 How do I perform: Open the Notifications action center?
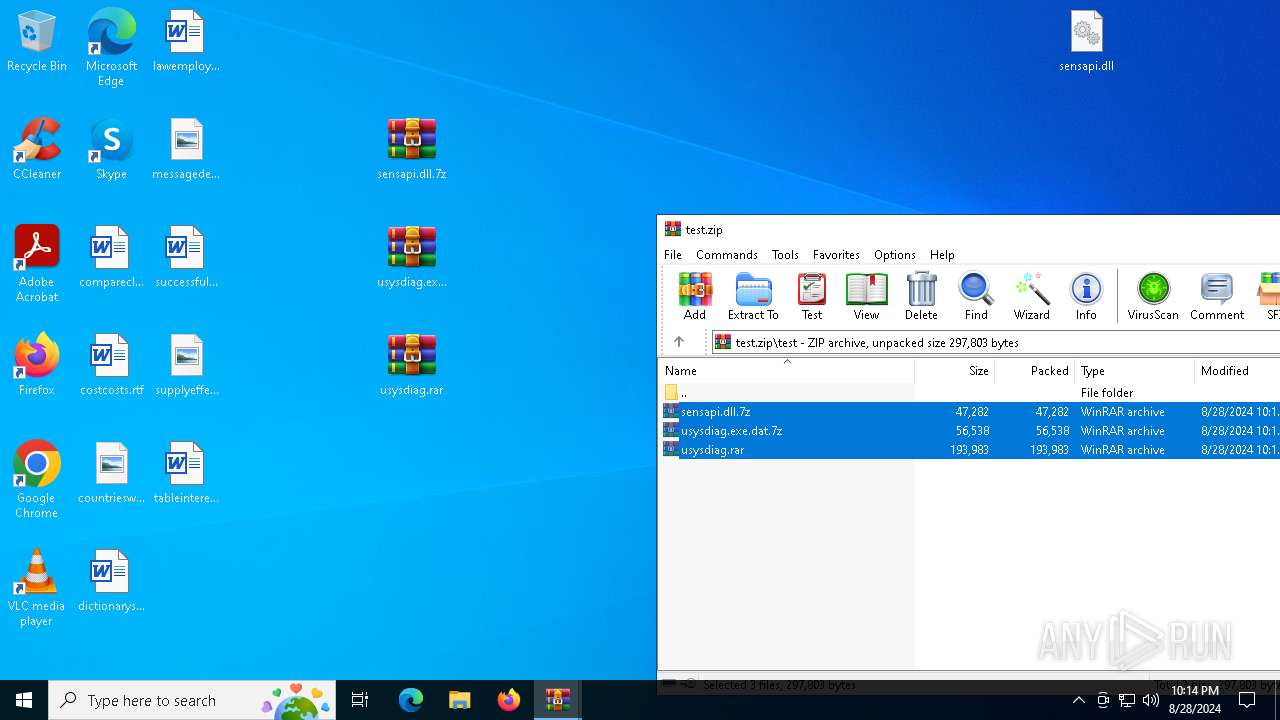1247,700
